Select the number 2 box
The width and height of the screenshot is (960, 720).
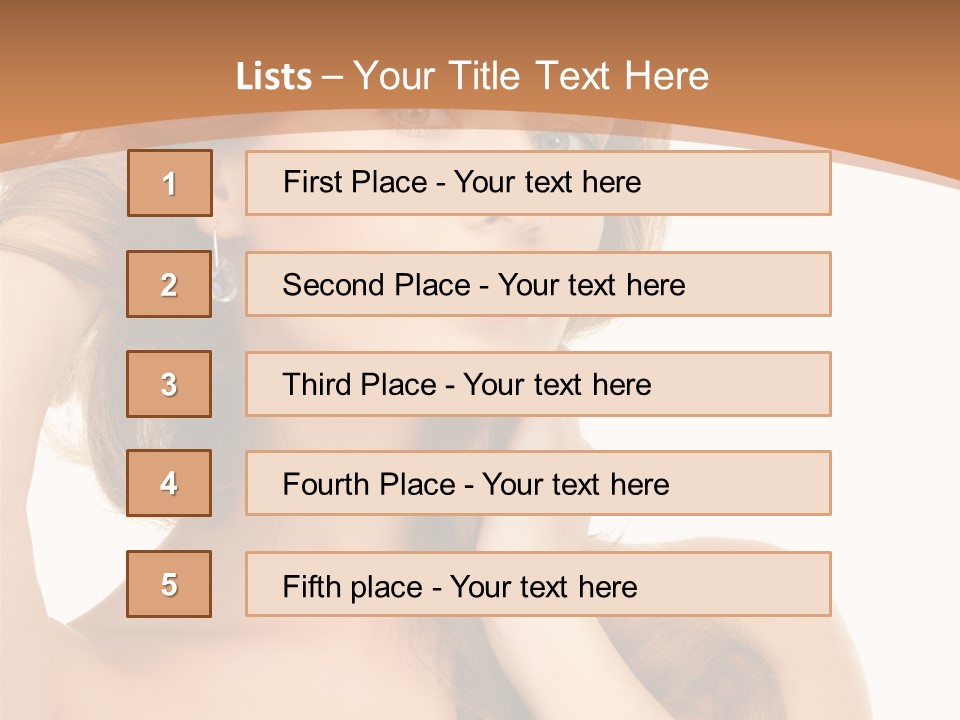(x=169, y=284)
